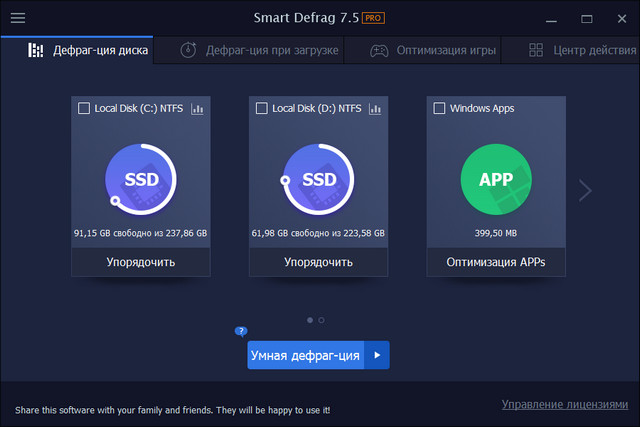
Task: Click the blue question mark help badge
Action: 241,330
